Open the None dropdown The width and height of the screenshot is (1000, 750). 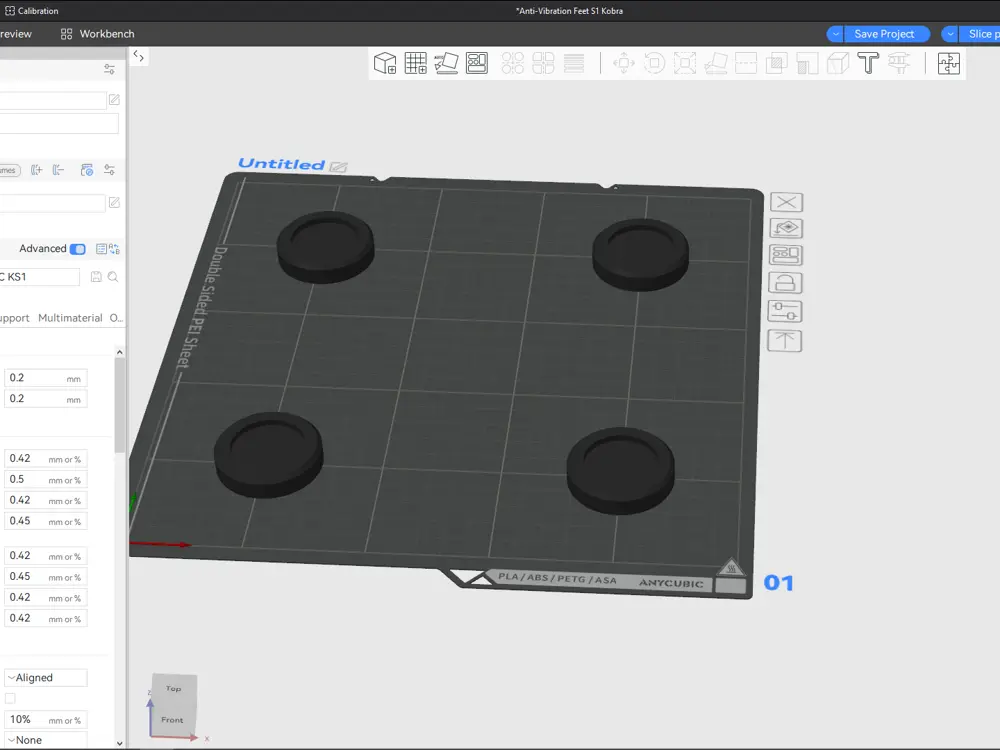[45, 740]
